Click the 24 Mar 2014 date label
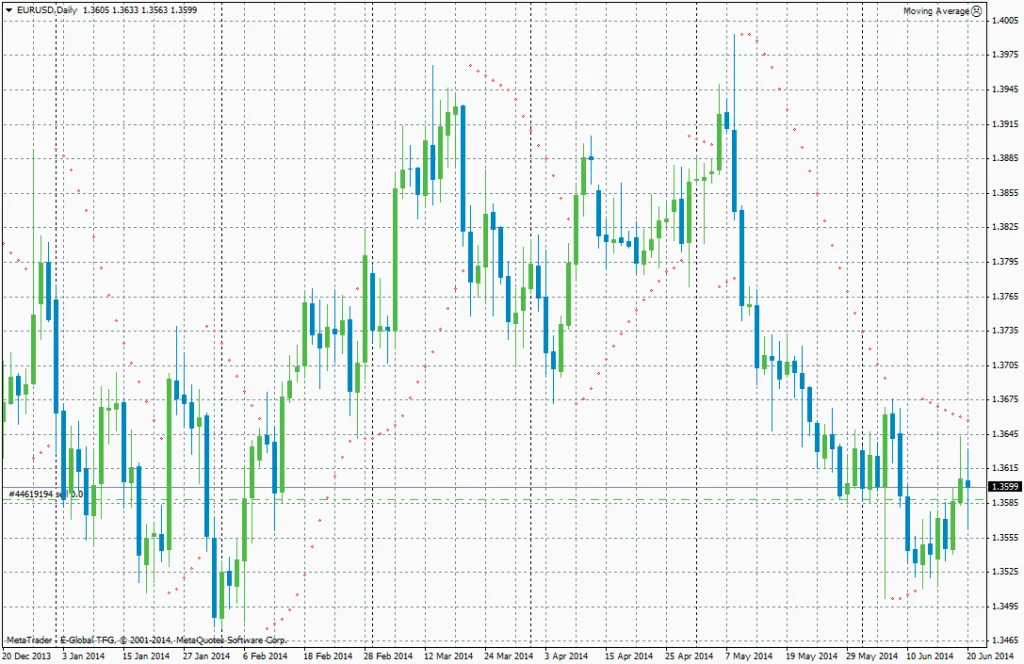1024x664 pixels. [509, 656]
